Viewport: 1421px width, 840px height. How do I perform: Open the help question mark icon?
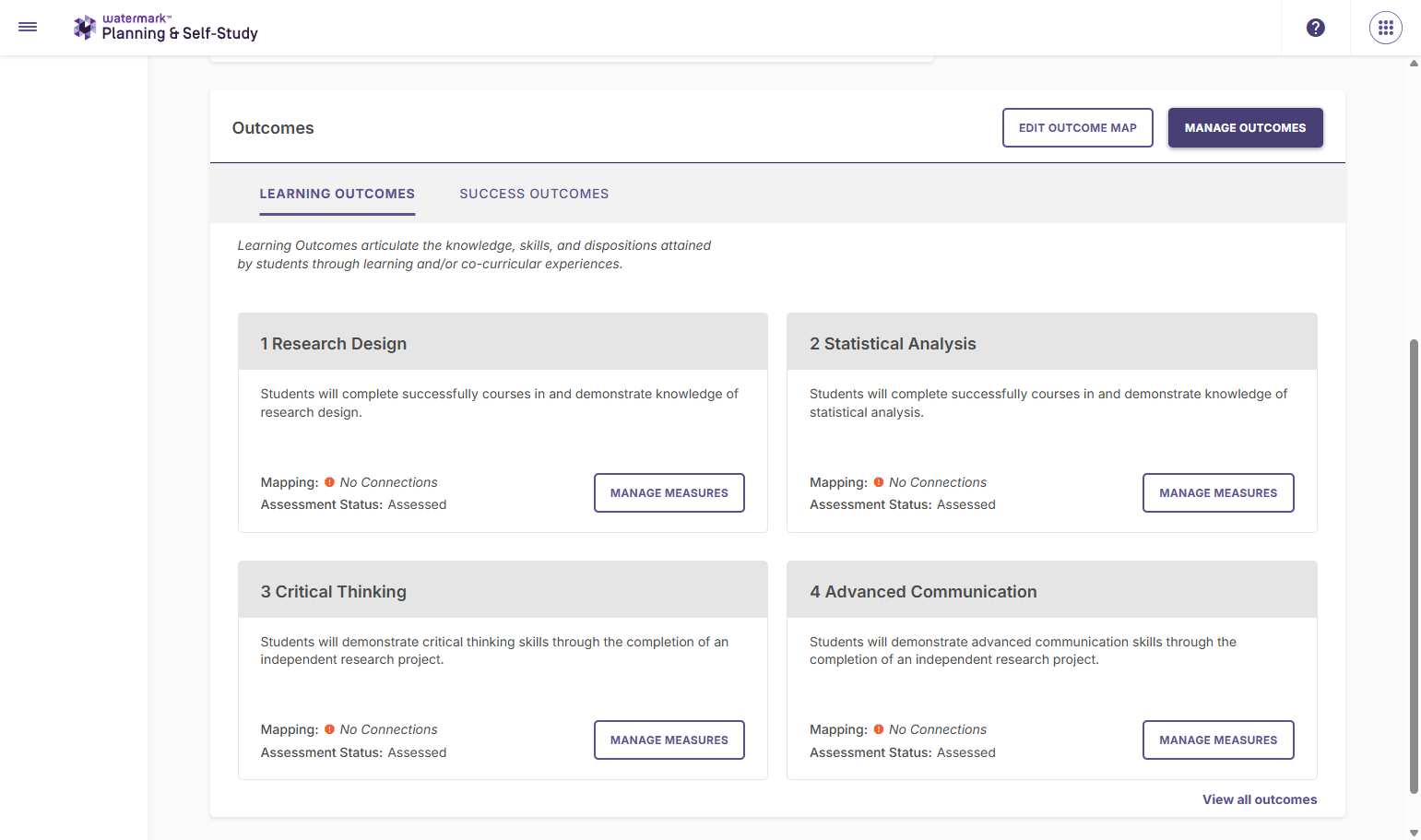[x=1316, y=28]
